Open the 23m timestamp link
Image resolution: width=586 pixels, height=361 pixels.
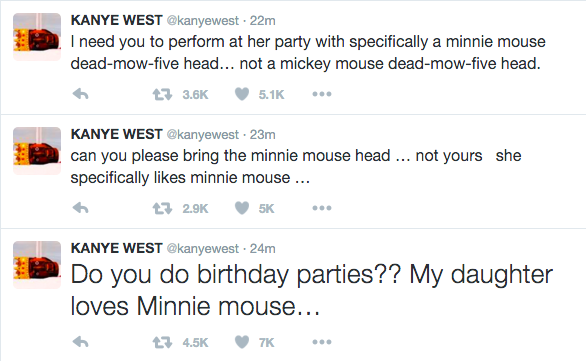coord(262,135)
